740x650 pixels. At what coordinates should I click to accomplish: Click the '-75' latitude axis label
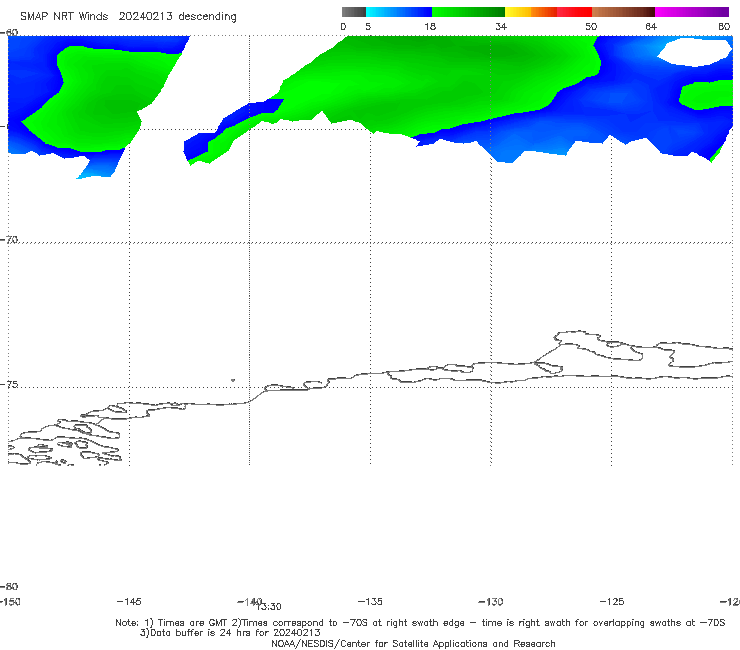coord(9,385)
